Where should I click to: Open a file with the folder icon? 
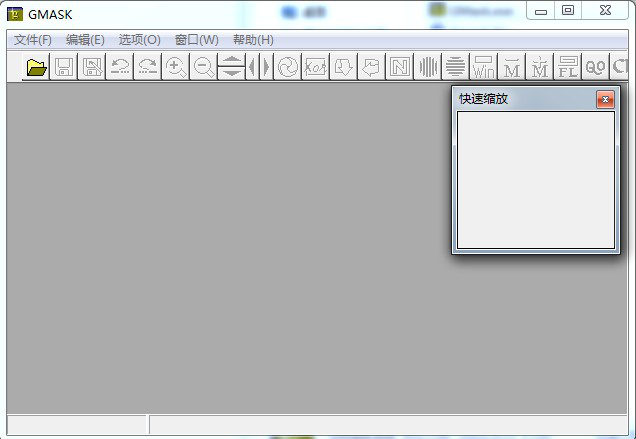point(36,67)
